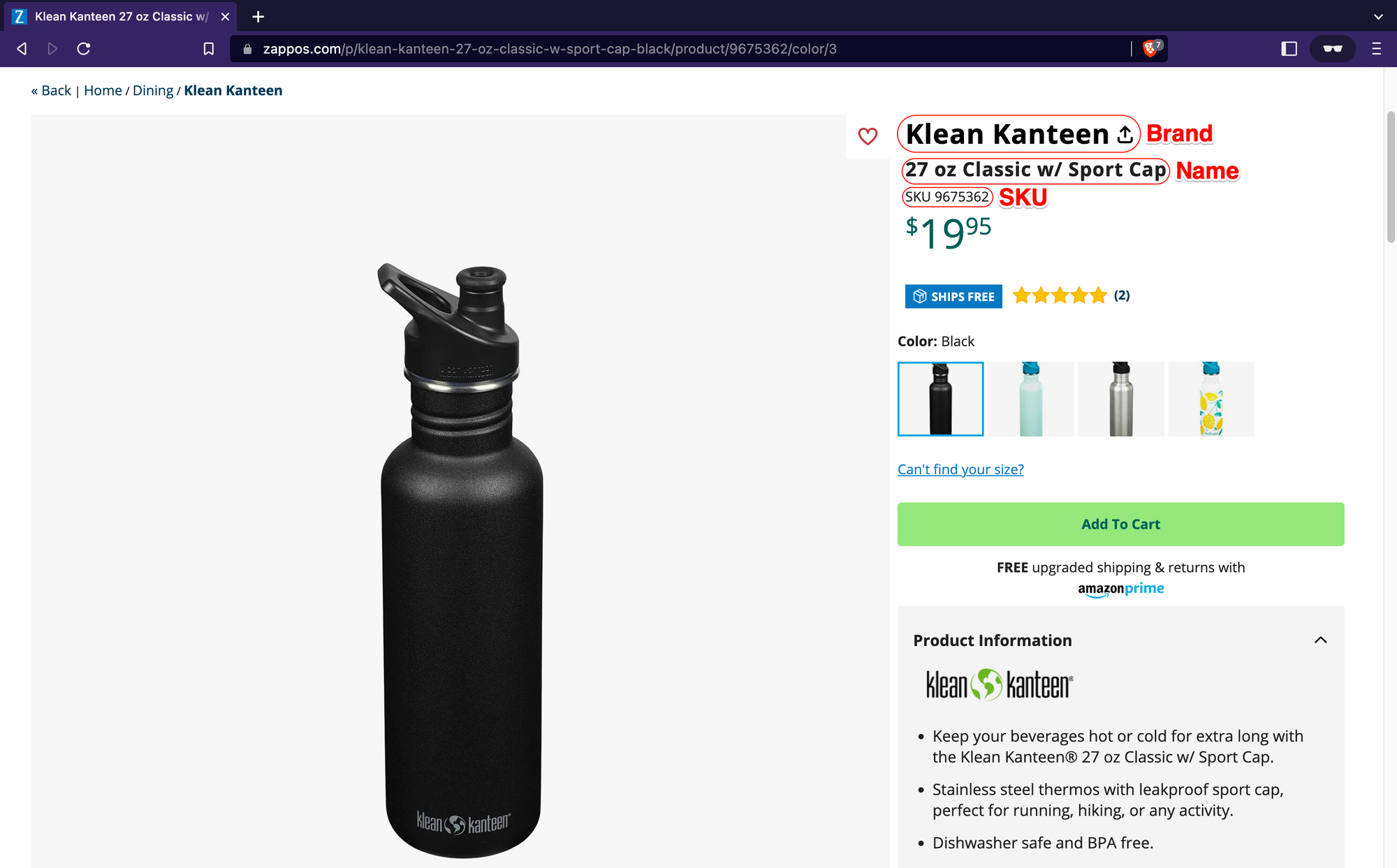This screenshot has height=868, width=1397.
Task: Bookmark this page
Action: tap(207, 49)
